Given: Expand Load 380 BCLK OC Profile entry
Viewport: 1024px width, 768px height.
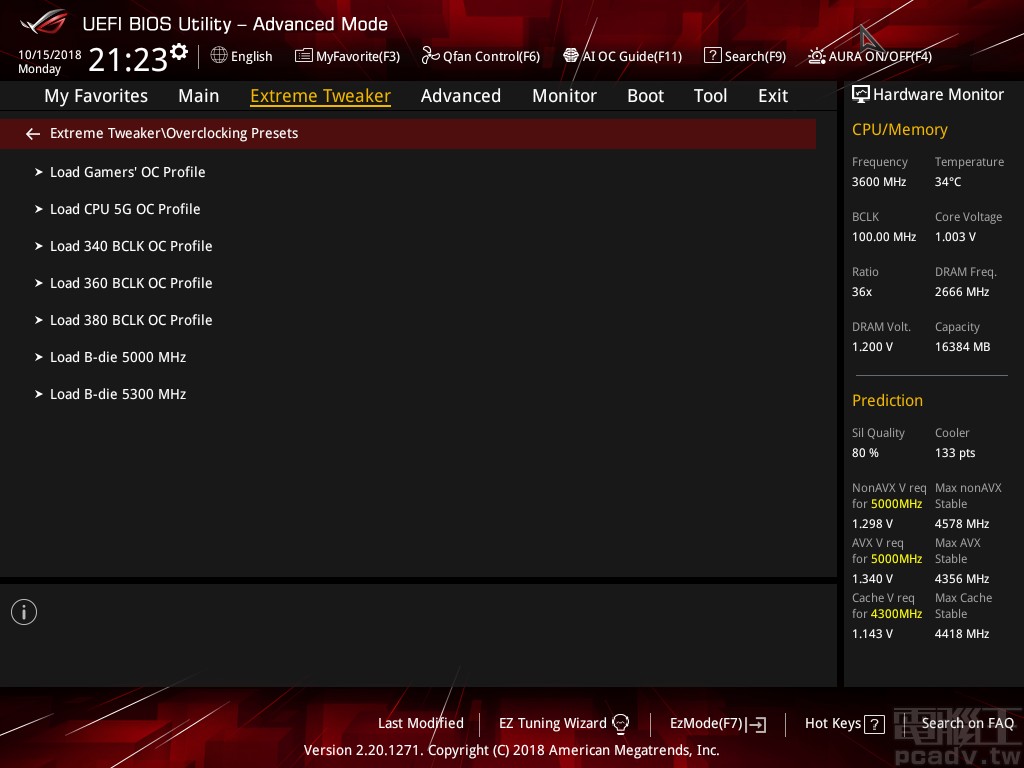Looking at the screenshot, I should tap(131, 320).
